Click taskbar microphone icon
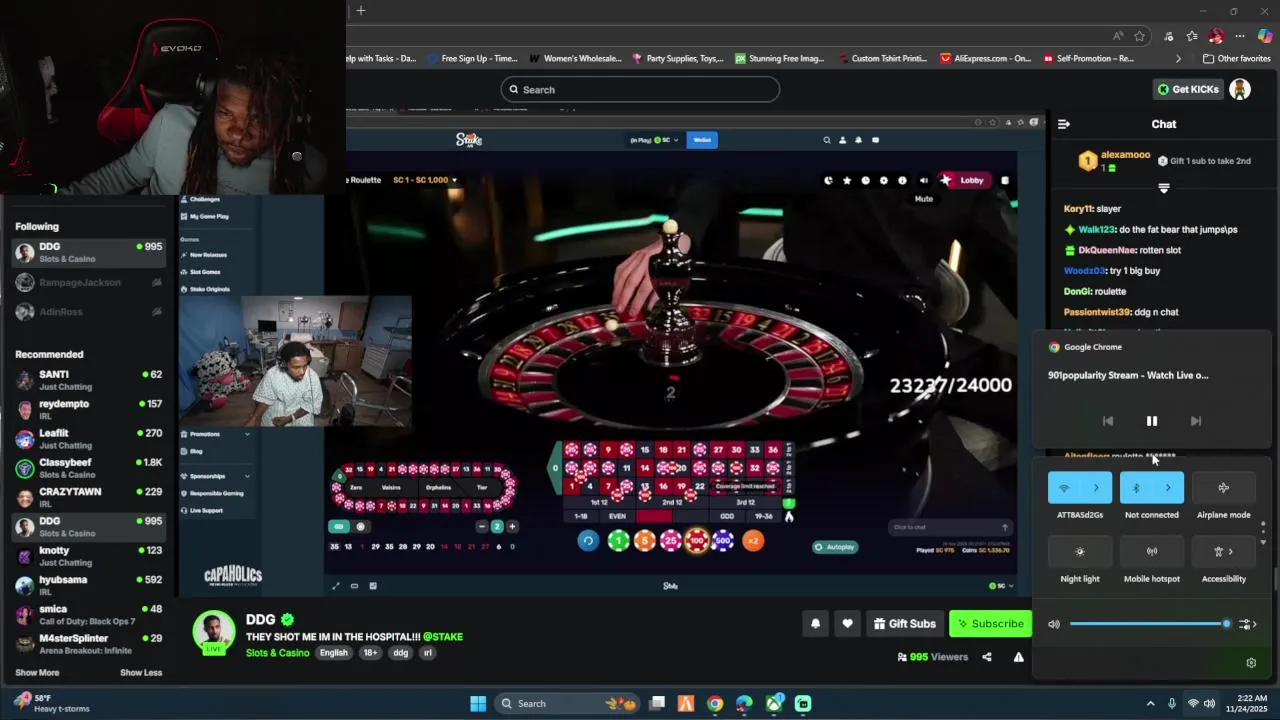Image resolution: width=1280 pixels, height=720 pixels. [x=1172, y=704]
